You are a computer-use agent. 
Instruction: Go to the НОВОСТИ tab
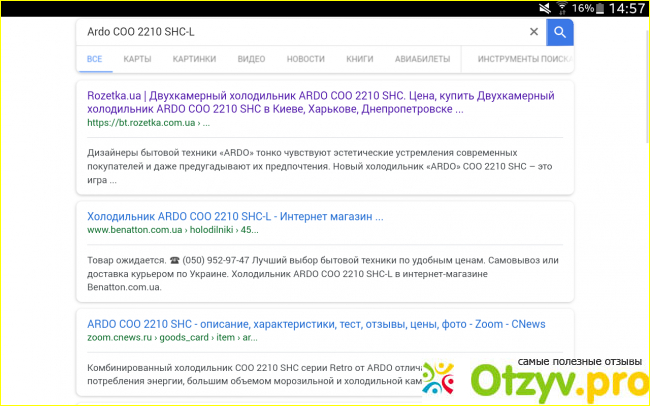coord(305,59)
